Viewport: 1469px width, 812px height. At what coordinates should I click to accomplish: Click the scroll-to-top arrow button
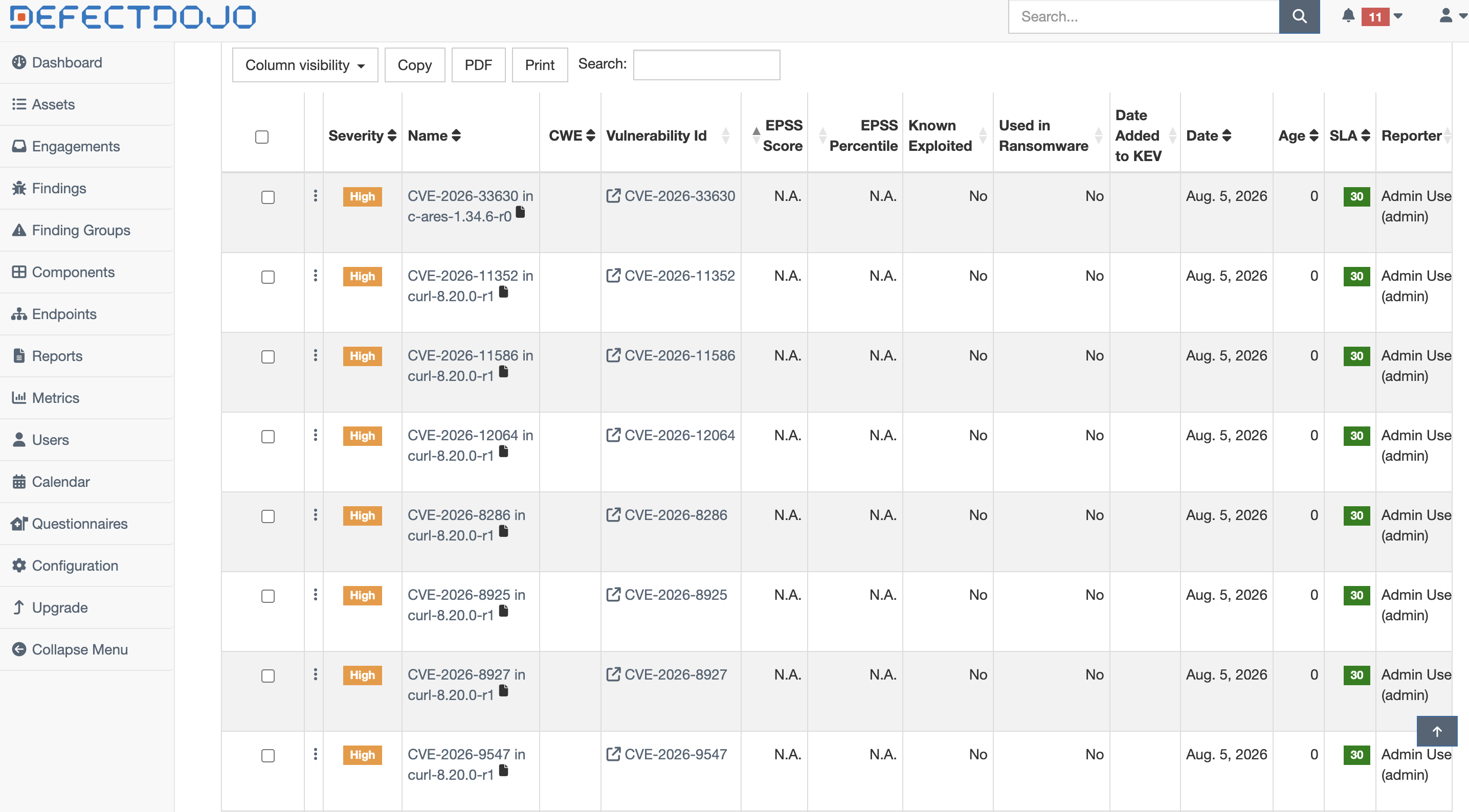coord(1437,731)
